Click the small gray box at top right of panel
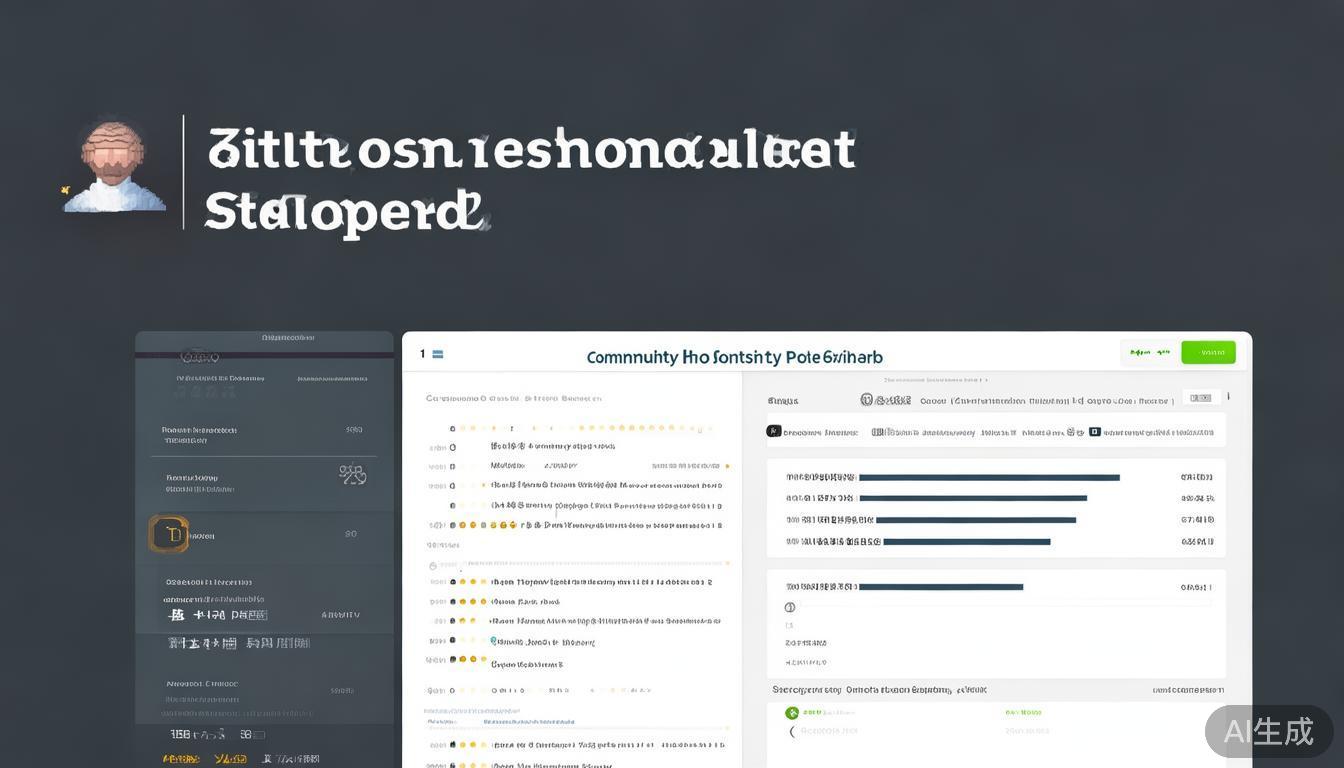The height and width of the screenshot is (768, 1344). (1201, 398)
